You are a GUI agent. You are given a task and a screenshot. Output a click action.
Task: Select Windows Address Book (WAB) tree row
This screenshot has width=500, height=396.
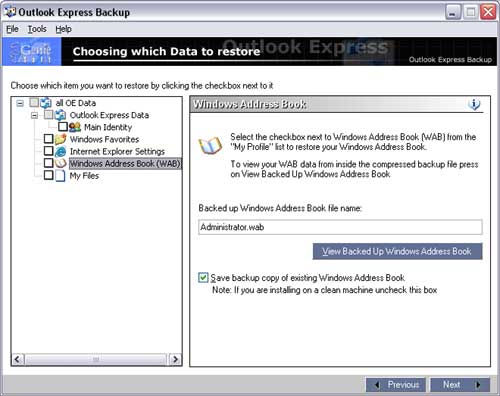click(x=125, y=163)
